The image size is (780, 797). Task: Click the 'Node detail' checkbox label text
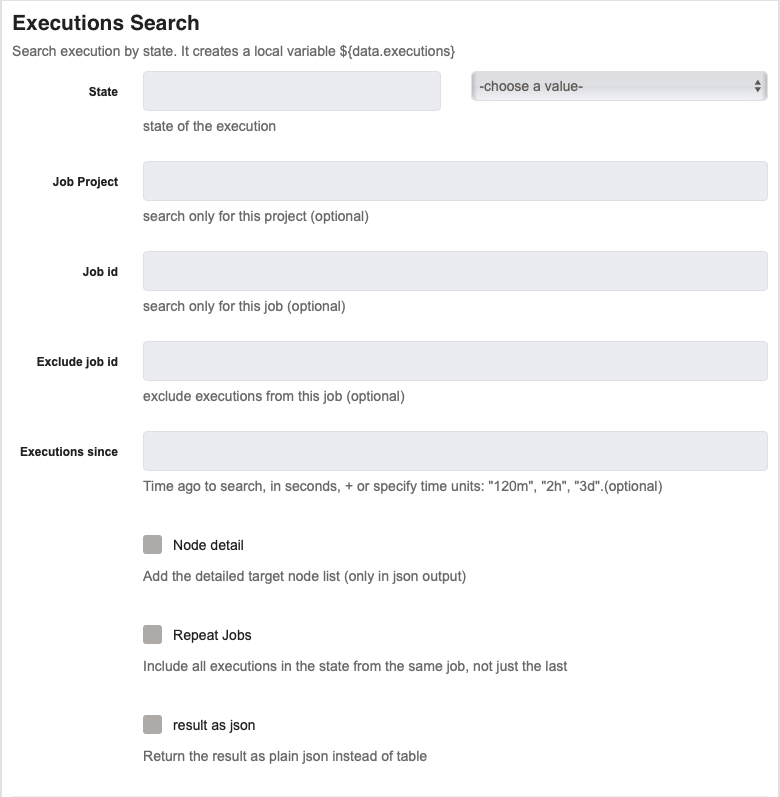(208, 545)
